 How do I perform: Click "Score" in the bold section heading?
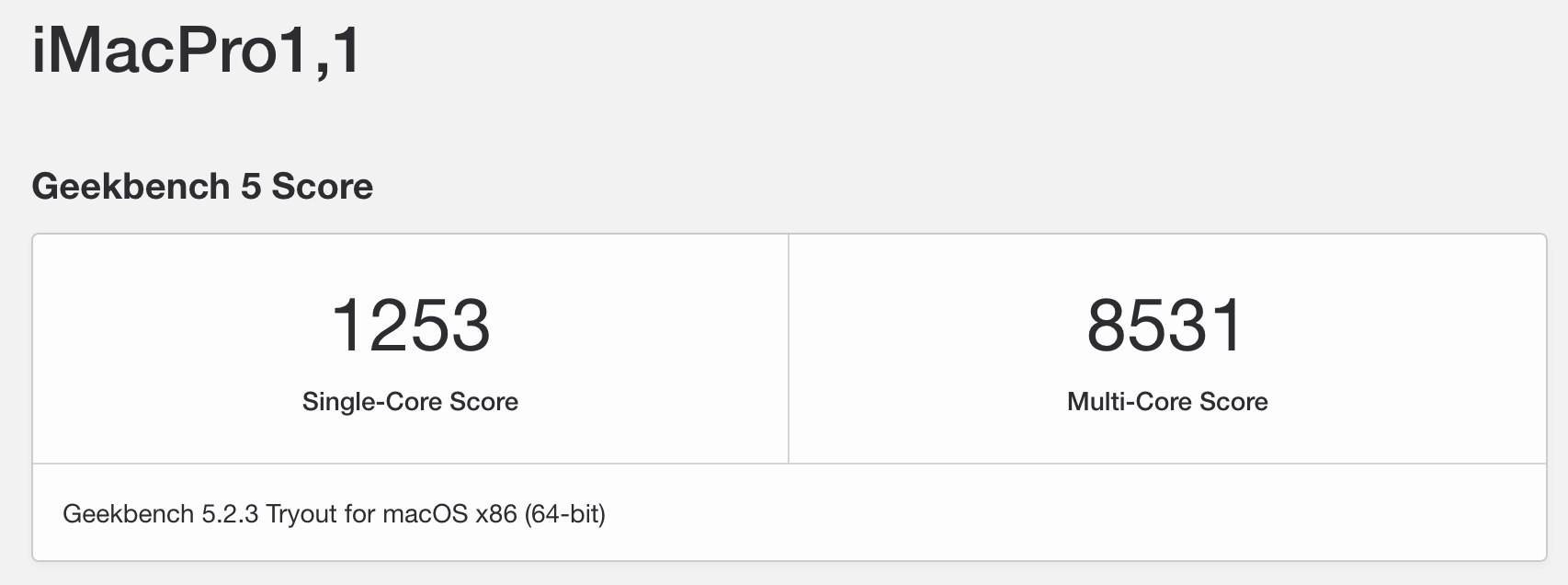click(x=323, y=186)
